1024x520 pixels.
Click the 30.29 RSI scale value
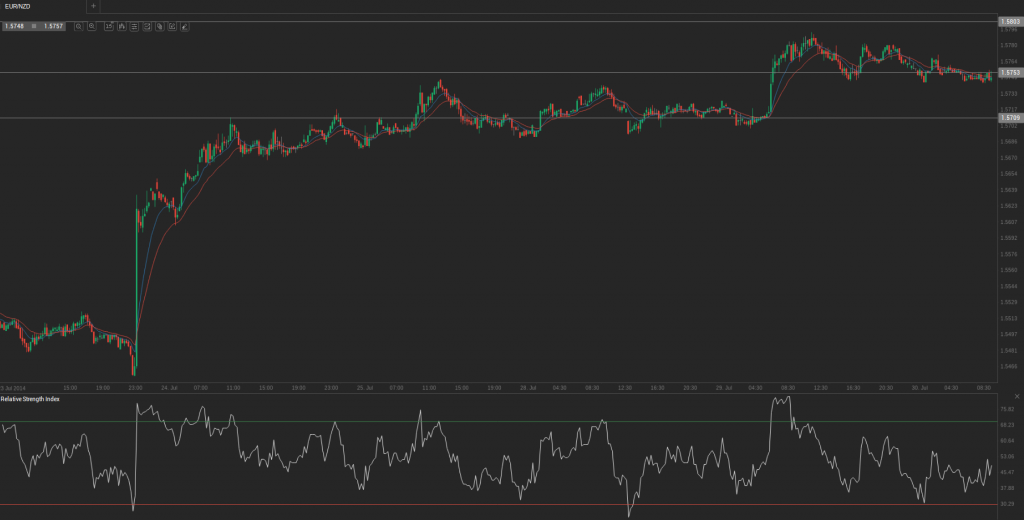click(1007, 504)
